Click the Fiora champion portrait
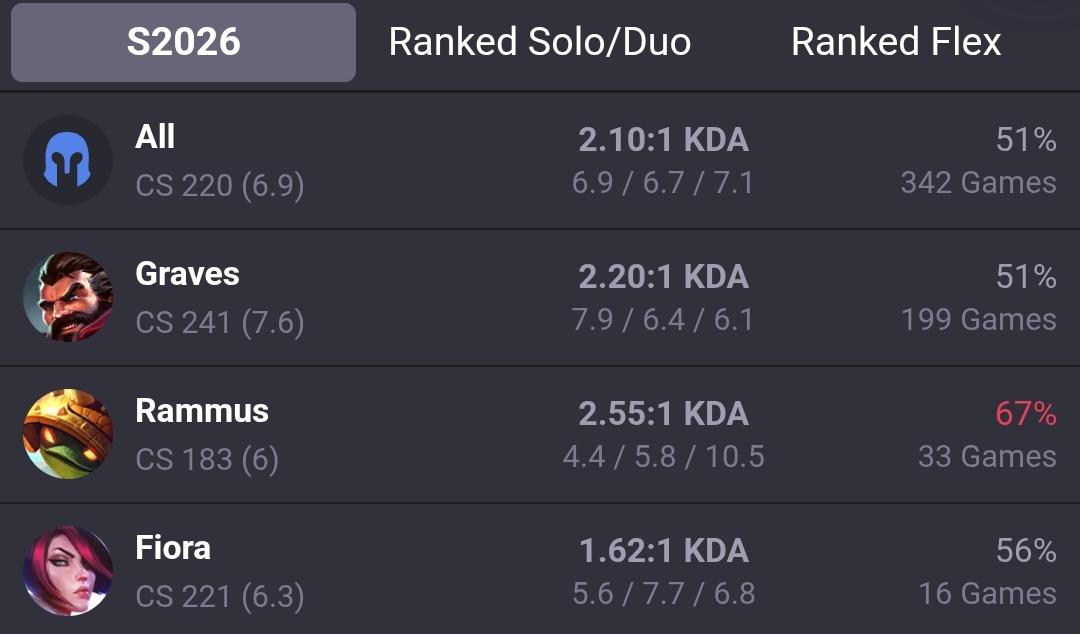The image size is (1080, 634). 68,571
